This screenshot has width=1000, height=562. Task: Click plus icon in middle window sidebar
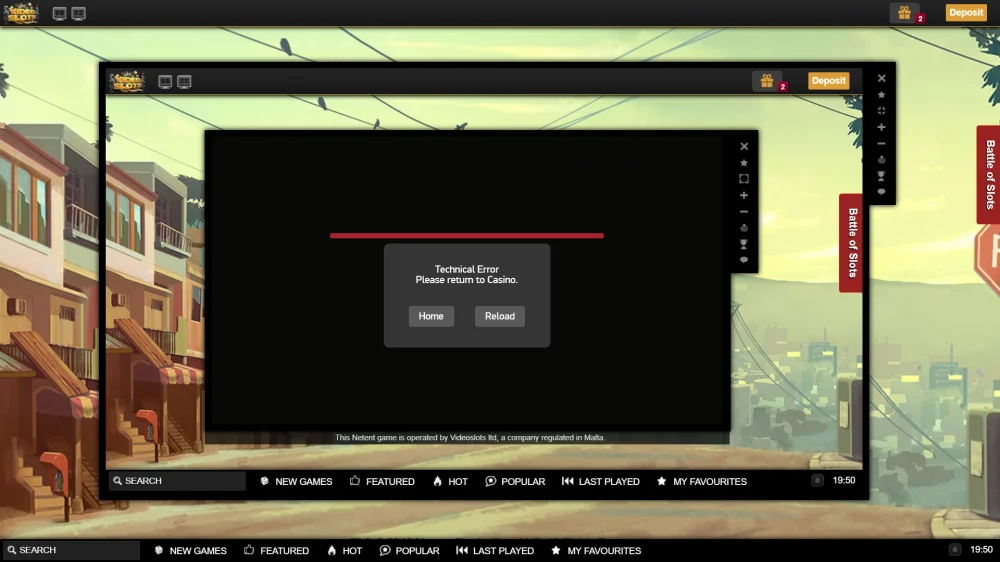tap(881, 127)
